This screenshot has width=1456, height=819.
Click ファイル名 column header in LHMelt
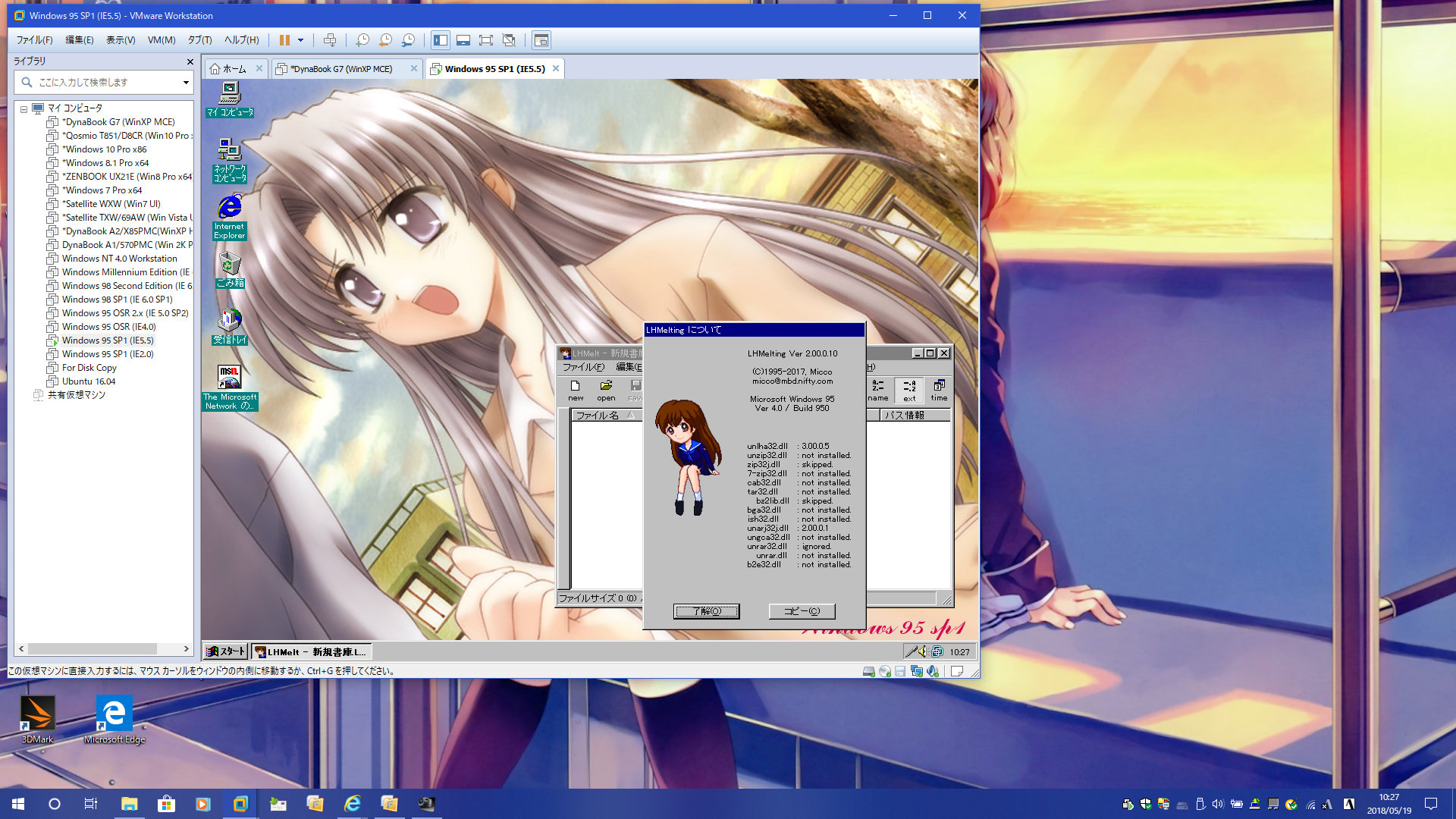pyautogui.click(x=606, y=416)
